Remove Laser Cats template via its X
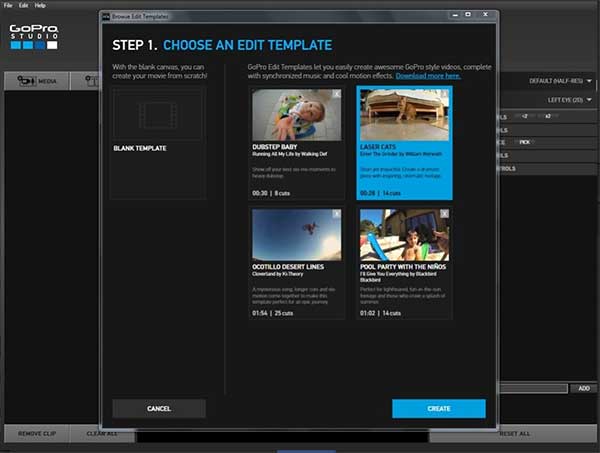600x453 pixels. (x=445, y=94)
